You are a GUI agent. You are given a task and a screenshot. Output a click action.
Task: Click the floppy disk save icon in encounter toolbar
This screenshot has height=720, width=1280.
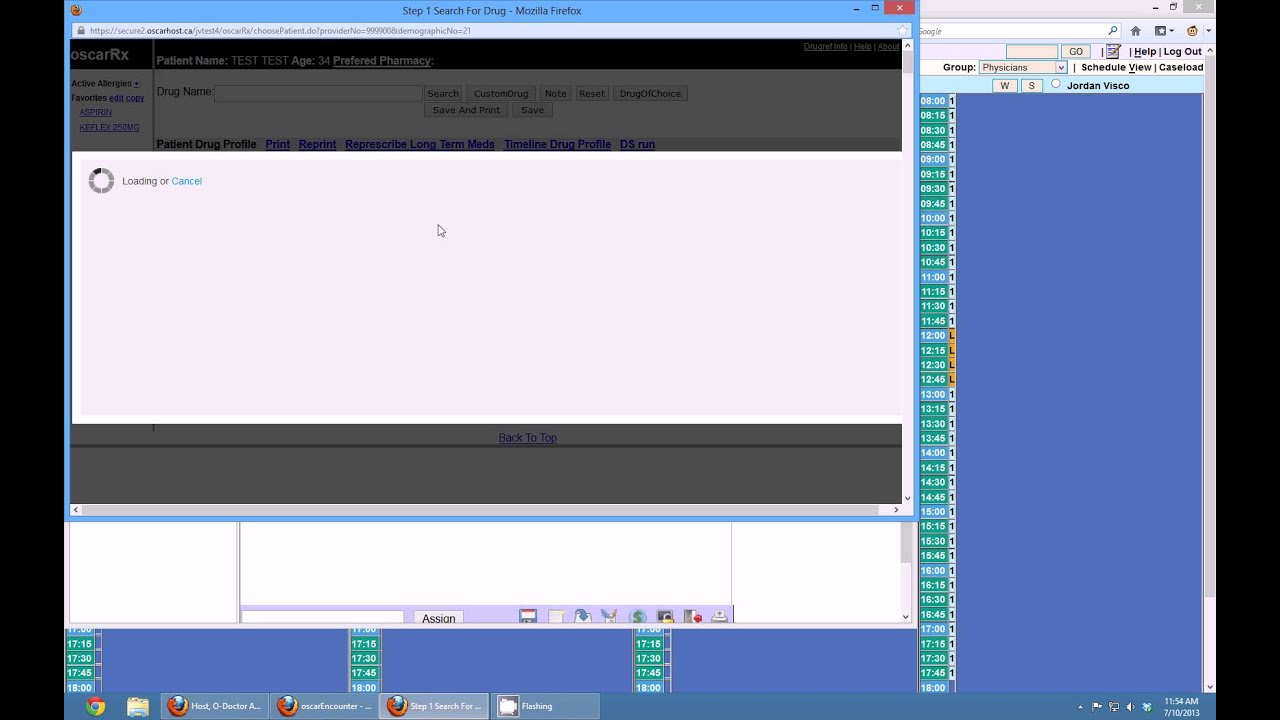pyautogui.click(x=528, y=617)
